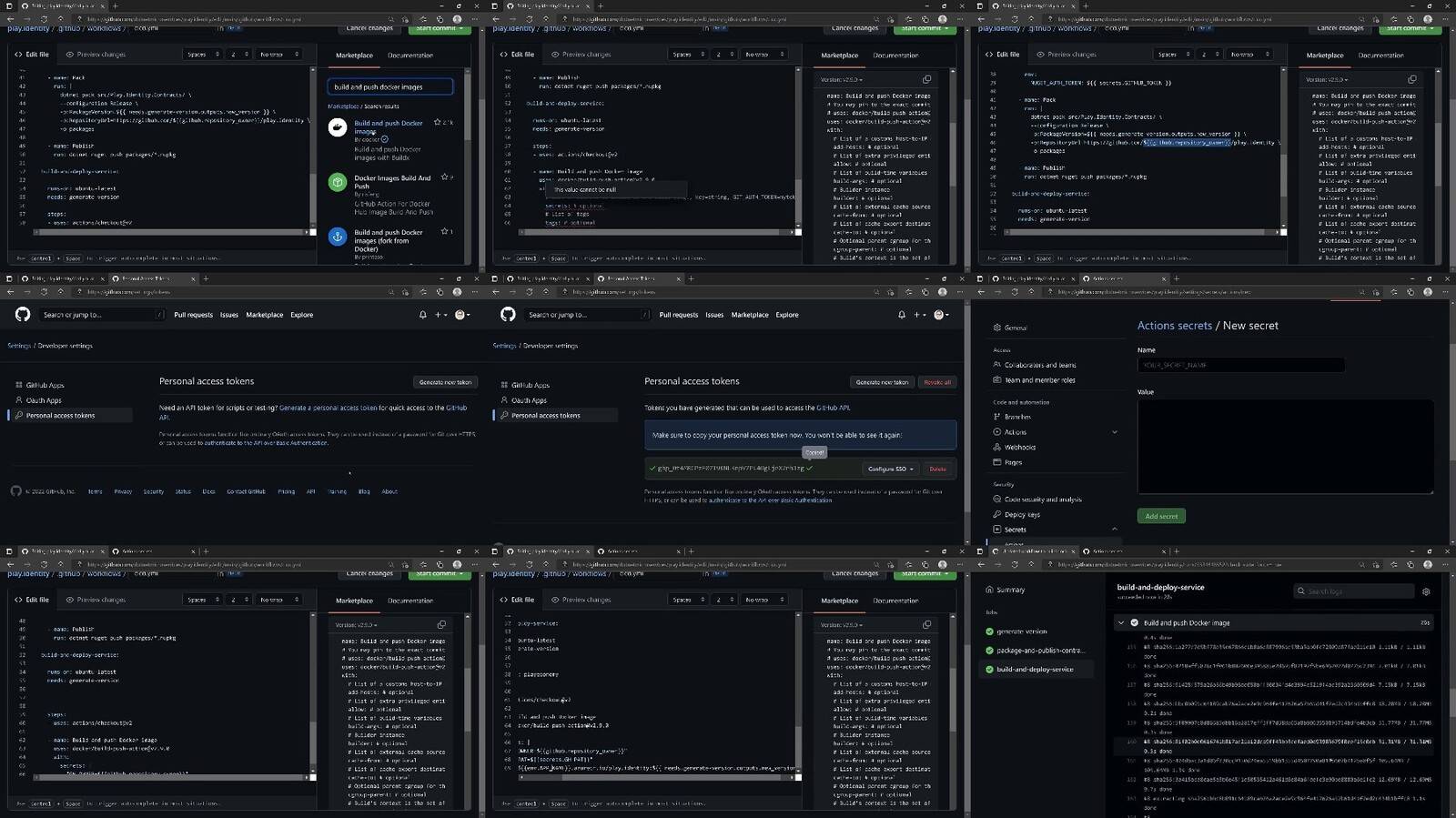Click the copy-token check icon after ghp token
The width and height of the screenshot is (1456, 818).
pos(810,469)
